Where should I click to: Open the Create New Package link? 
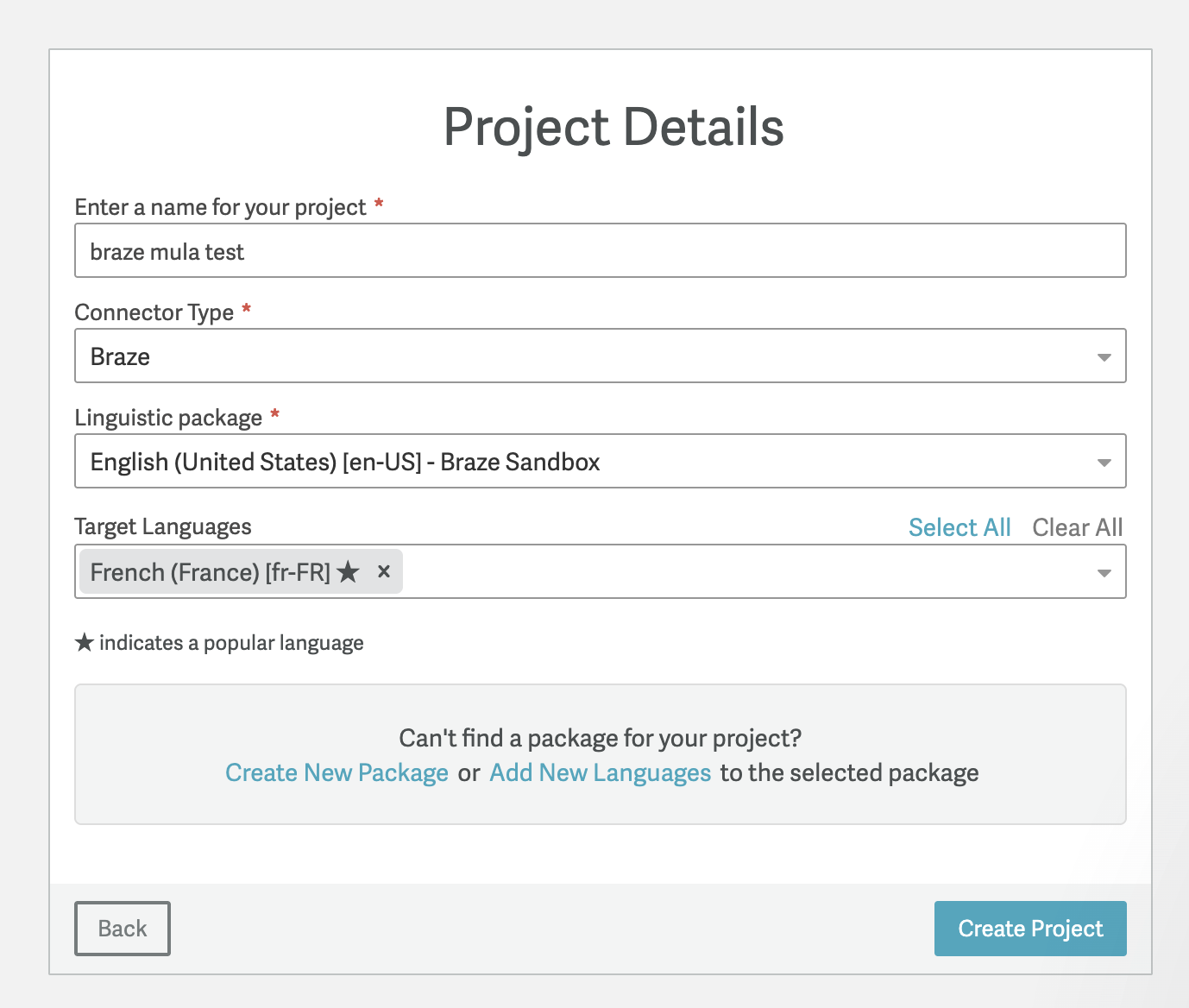[x=337, y=772]
